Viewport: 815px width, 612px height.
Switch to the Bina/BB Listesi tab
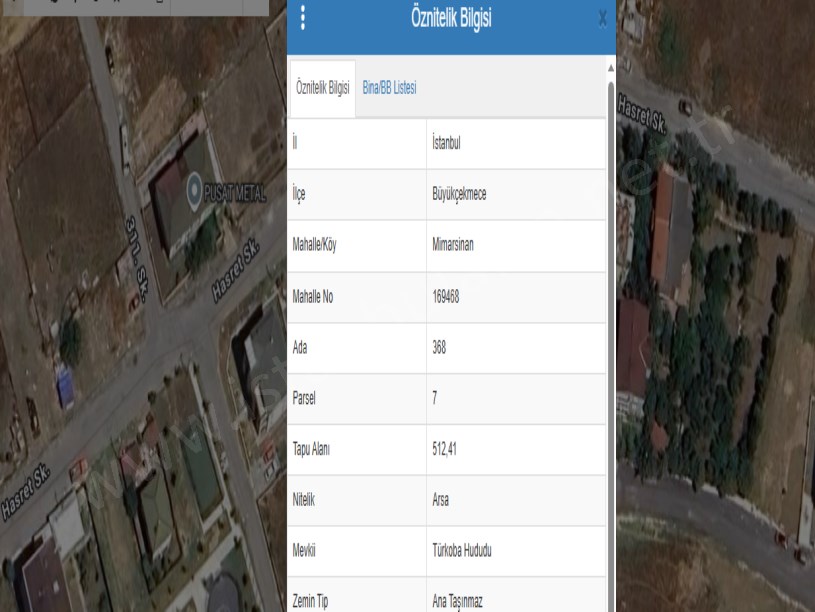point(389,88)
